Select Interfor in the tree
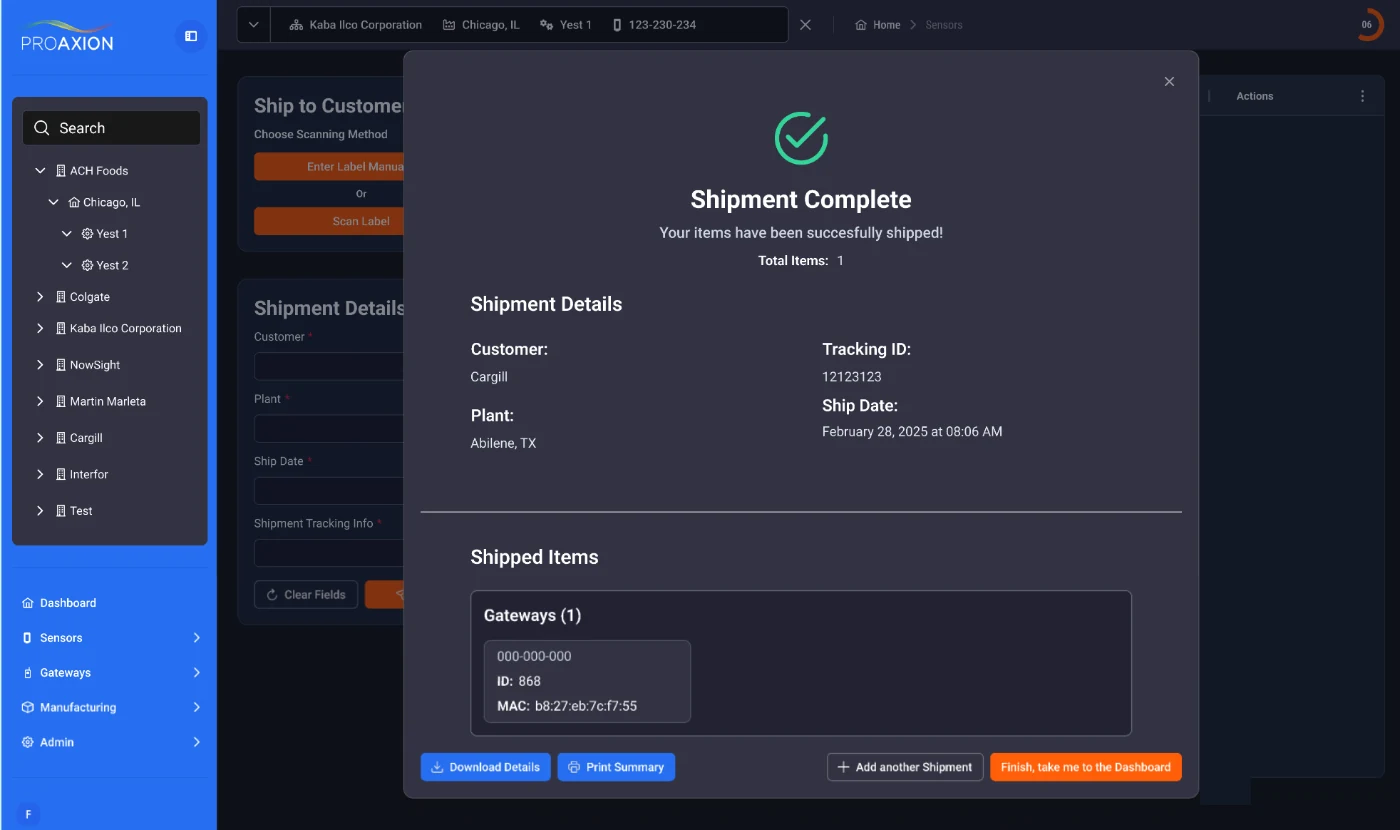Image resolution: width=1400 pixels, height=830 pixels. pos(89,474)
